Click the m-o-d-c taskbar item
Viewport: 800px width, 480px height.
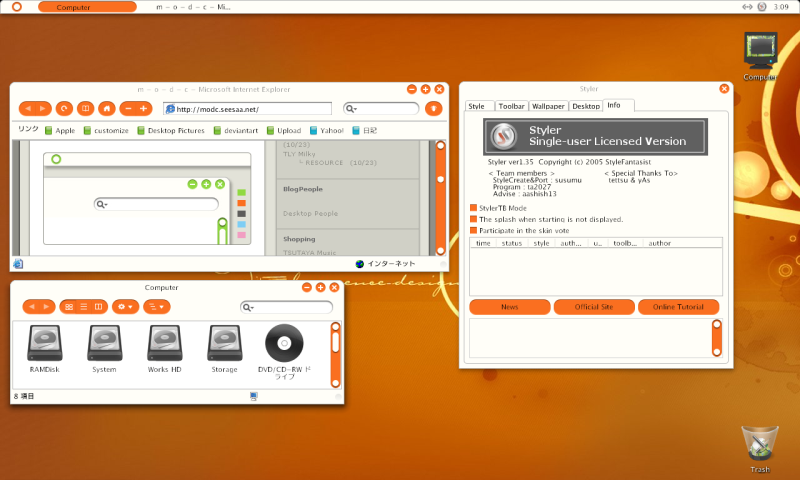click(193, 7)
